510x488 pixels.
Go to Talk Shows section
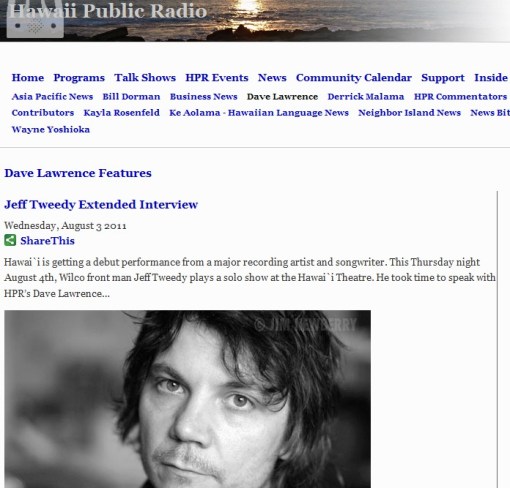pos(145,78)
